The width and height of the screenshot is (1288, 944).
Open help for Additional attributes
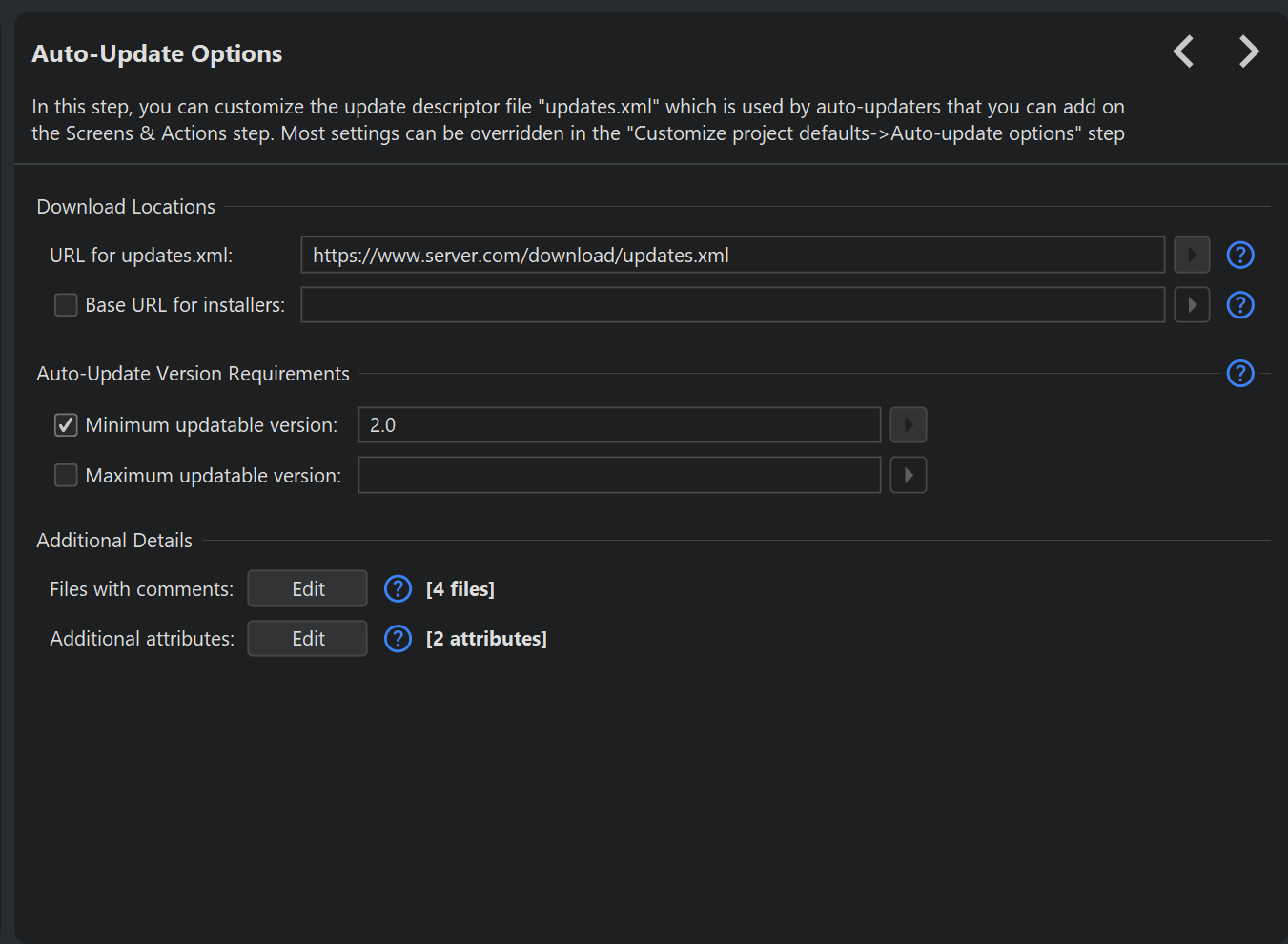398,639
